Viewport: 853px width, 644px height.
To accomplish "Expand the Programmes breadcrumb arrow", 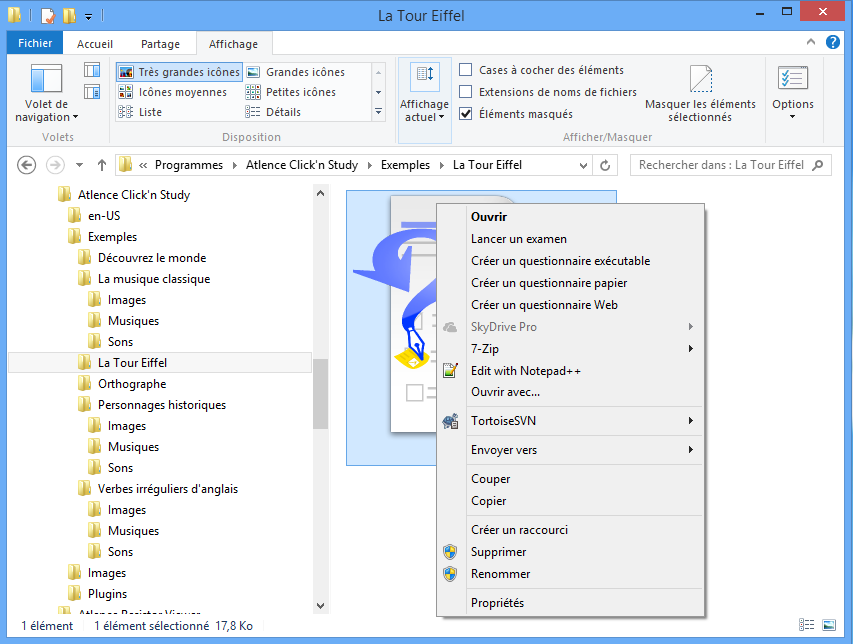I will pos(234,165).
